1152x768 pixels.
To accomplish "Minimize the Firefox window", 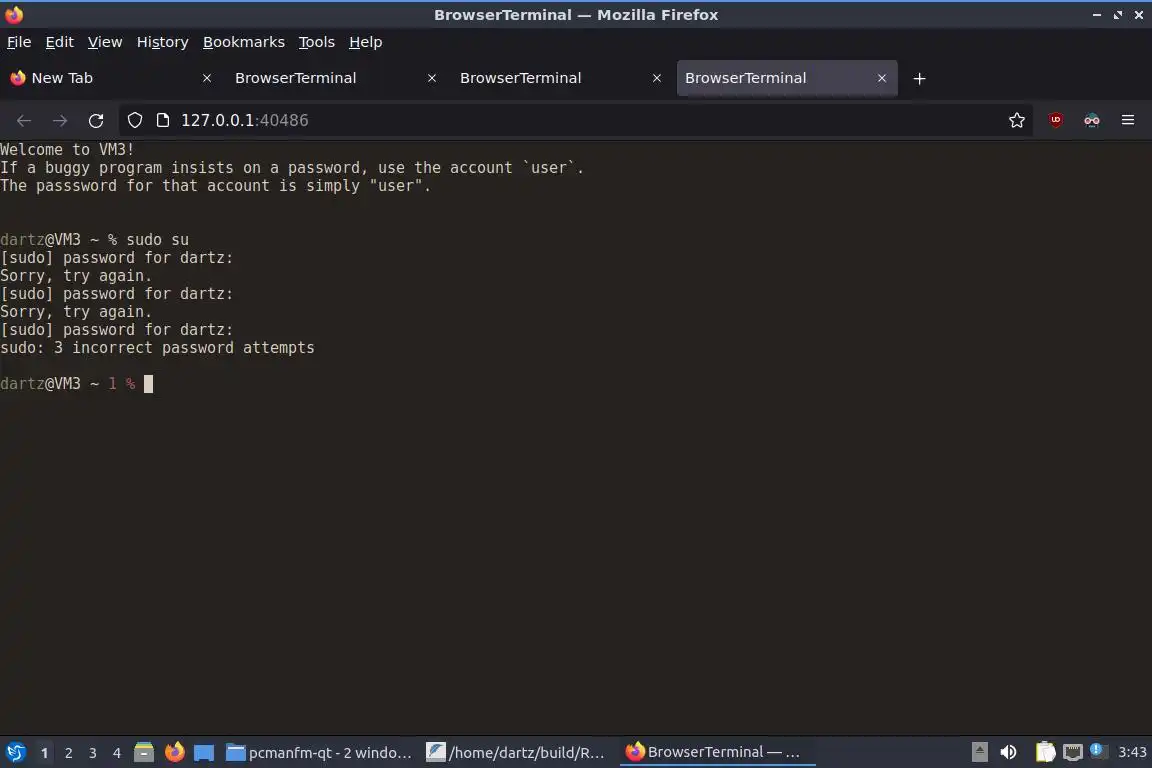I will pyautogui.click(x=1097, y=15).
